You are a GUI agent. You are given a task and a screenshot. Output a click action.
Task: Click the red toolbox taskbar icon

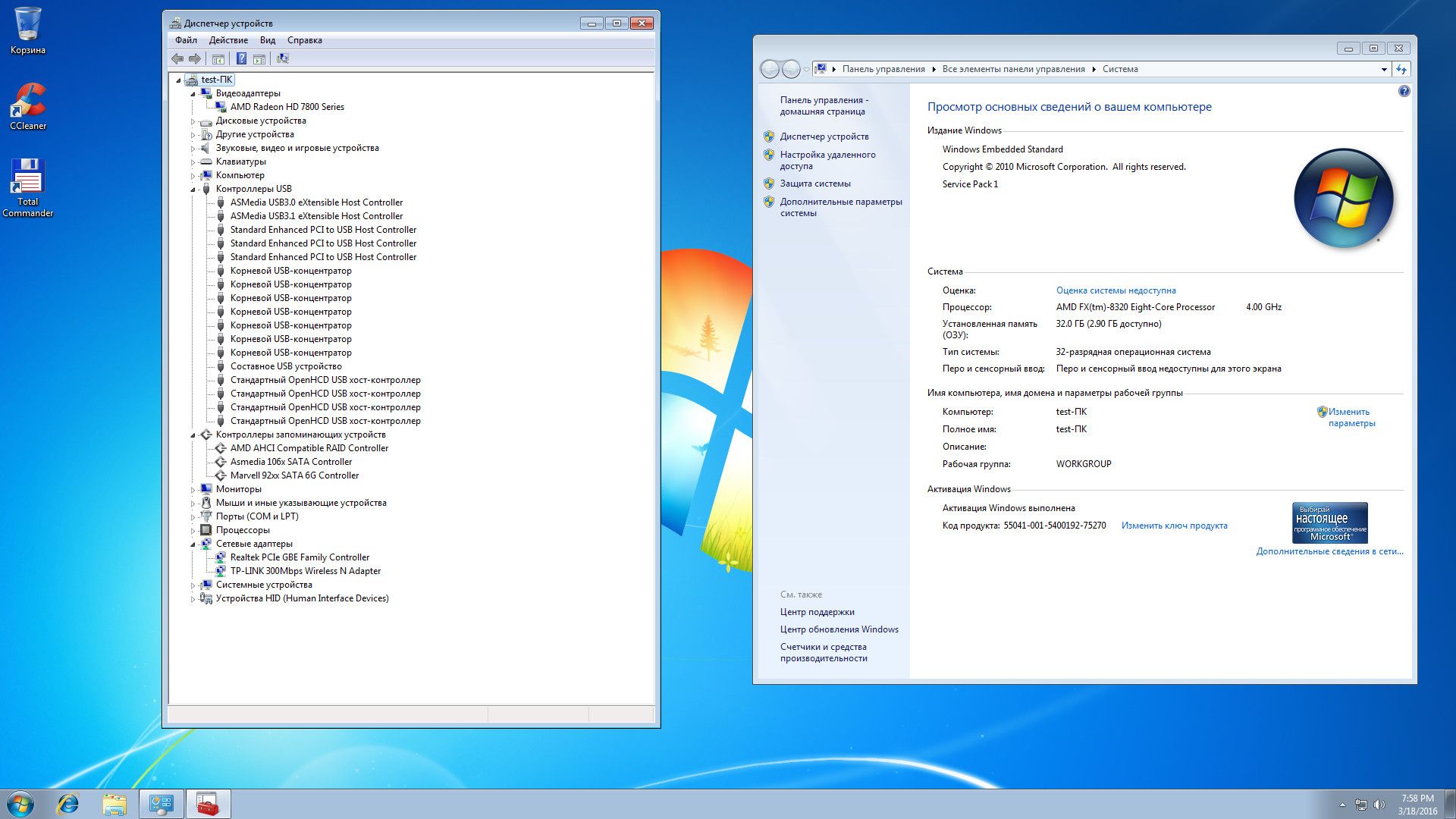207,804
